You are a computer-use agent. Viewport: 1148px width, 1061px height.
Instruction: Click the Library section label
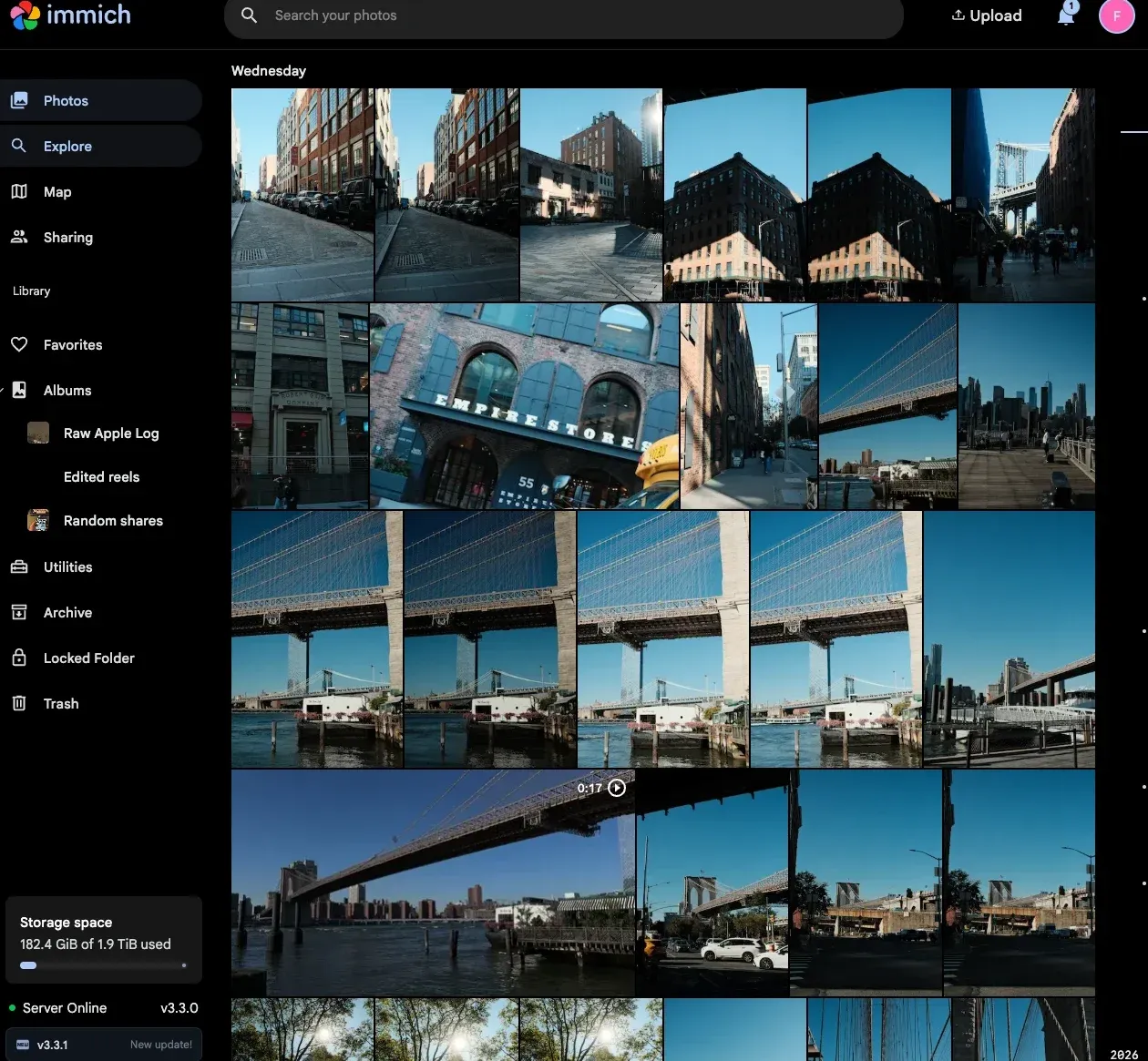point(32,291)
